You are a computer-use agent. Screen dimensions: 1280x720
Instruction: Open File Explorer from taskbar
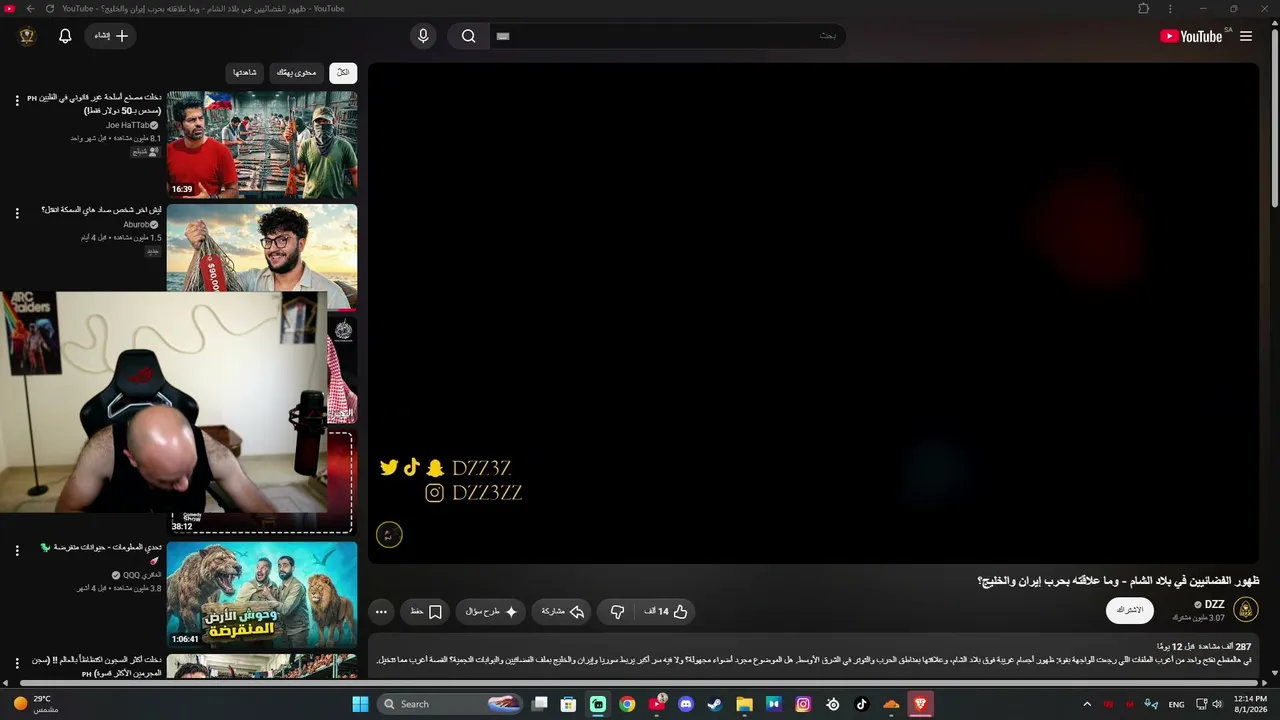(744, 704)
